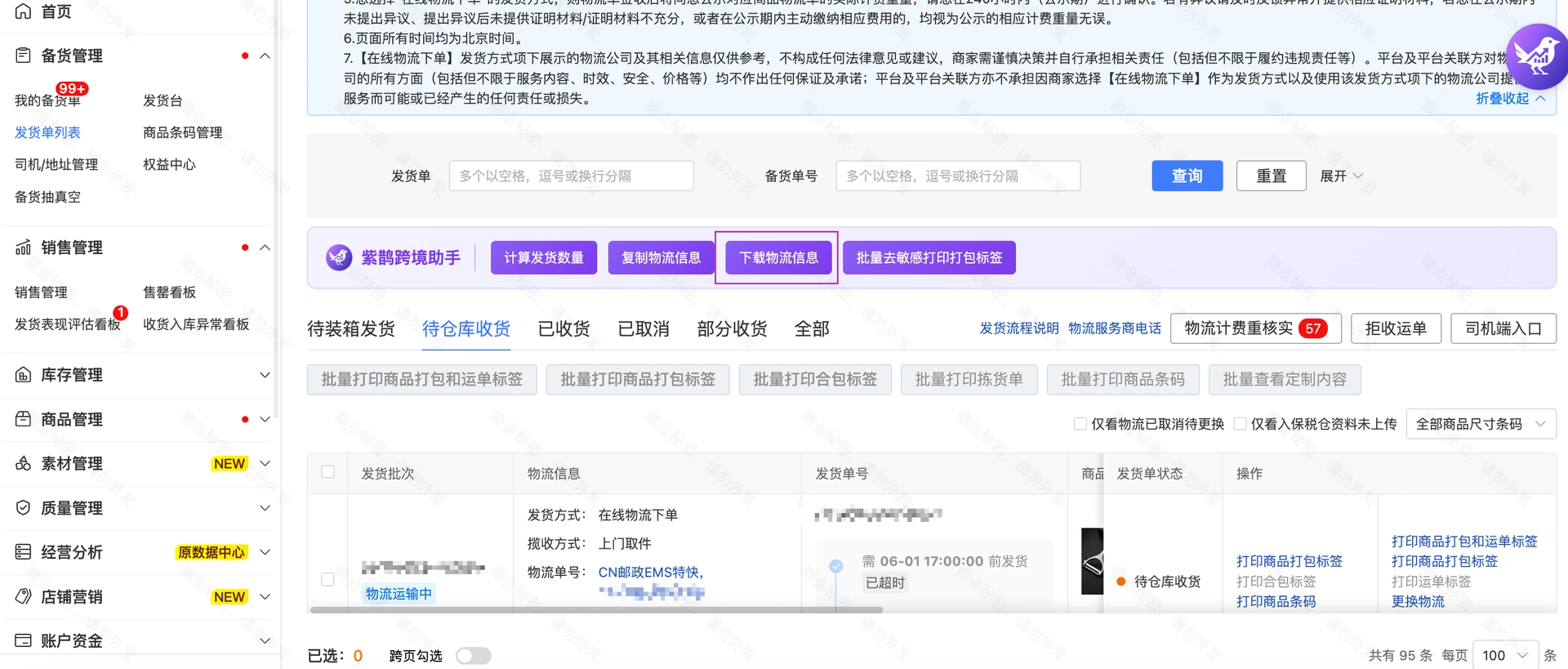Open the 物流服务商电话 link
This screenshot has height=669, width=1568.
click(x=1115, y=328)
